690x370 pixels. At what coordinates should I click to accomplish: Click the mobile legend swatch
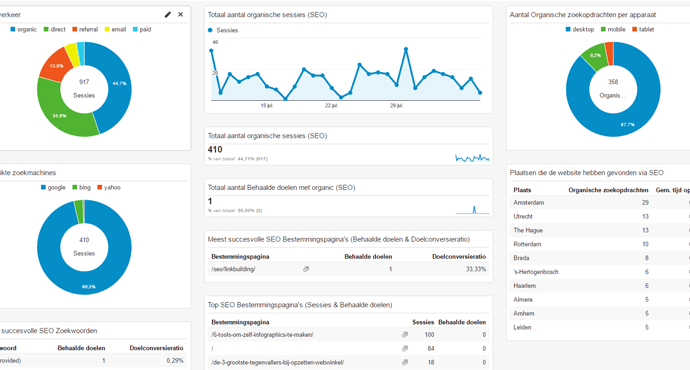[x=603, y=29]
